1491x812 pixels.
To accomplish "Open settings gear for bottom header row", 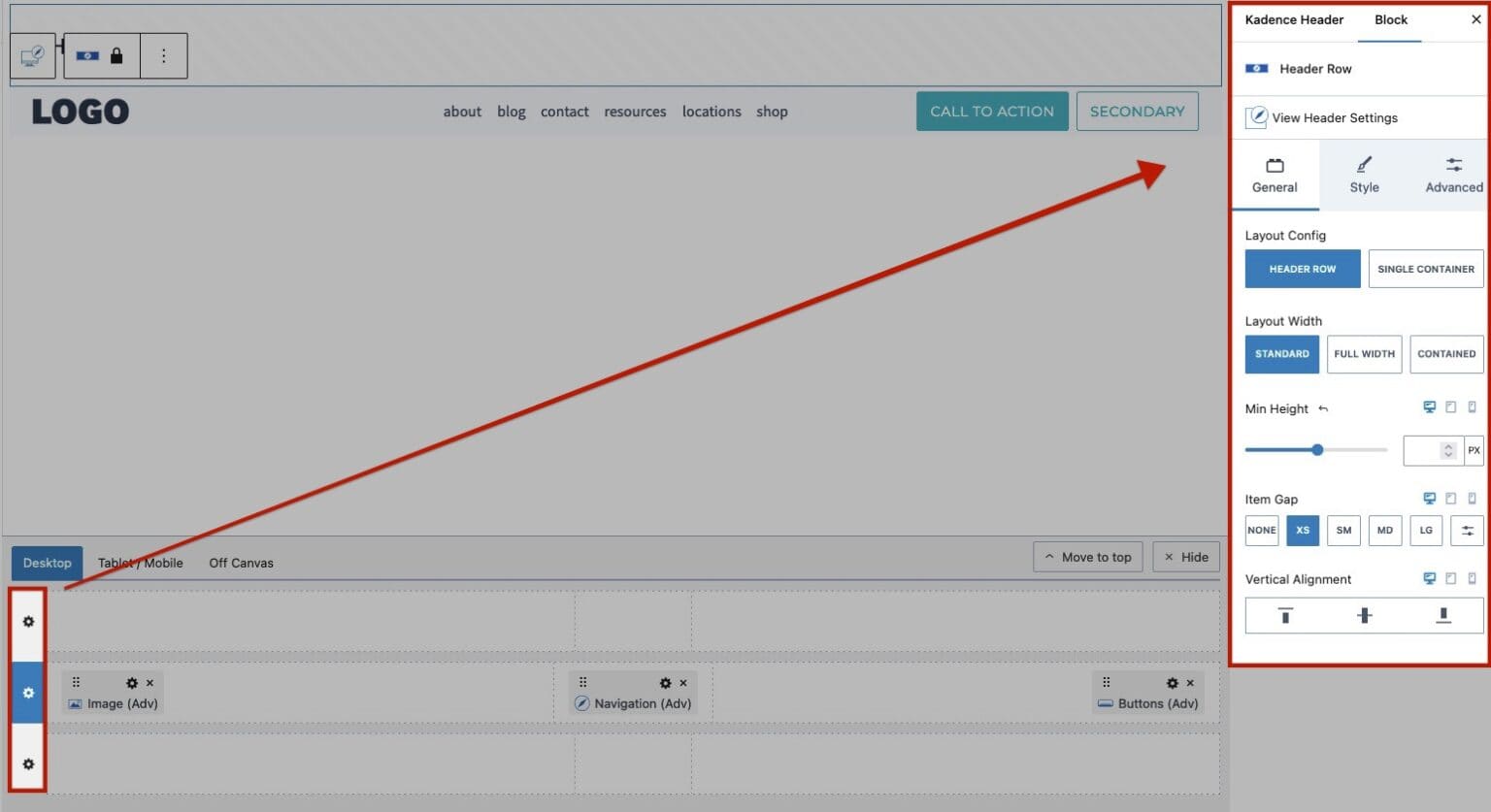I will (28, 764).
